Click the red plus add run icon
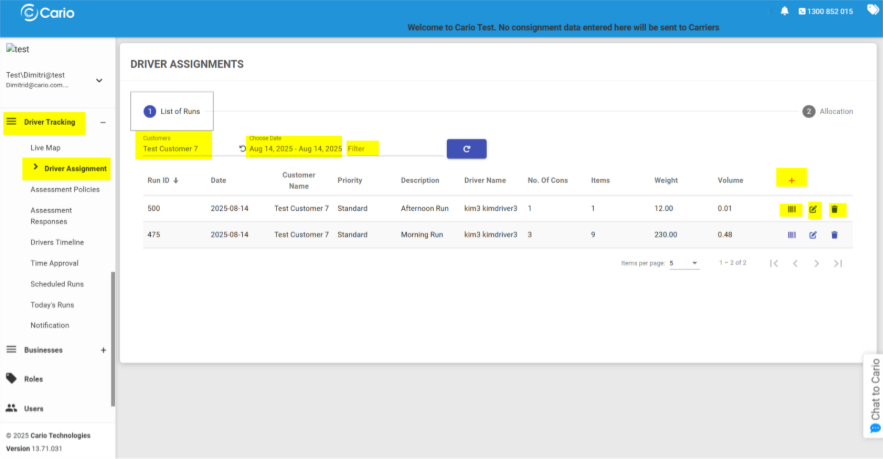The height and width of the screenshot is (459, 883). (792, 180)
